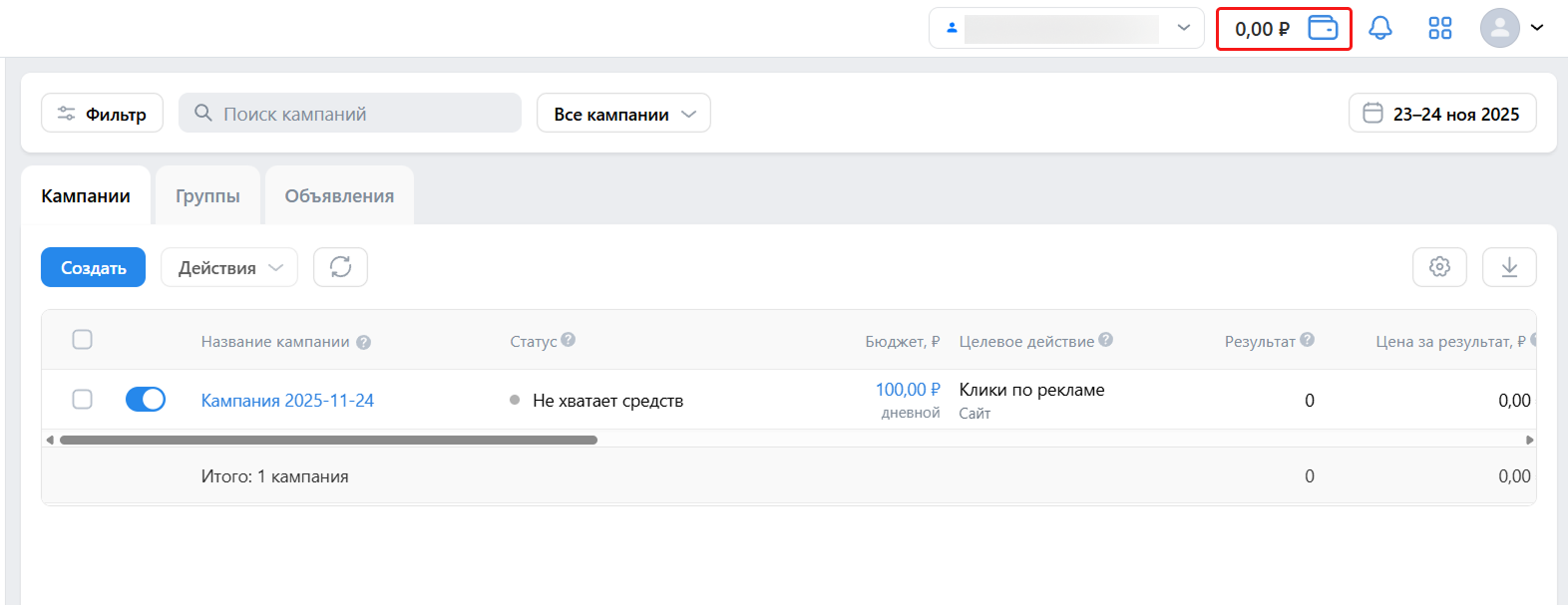The height and width of the screenshot is (605, 1568).
Task: Switch to the Группы tab
Action: point(207,196)
